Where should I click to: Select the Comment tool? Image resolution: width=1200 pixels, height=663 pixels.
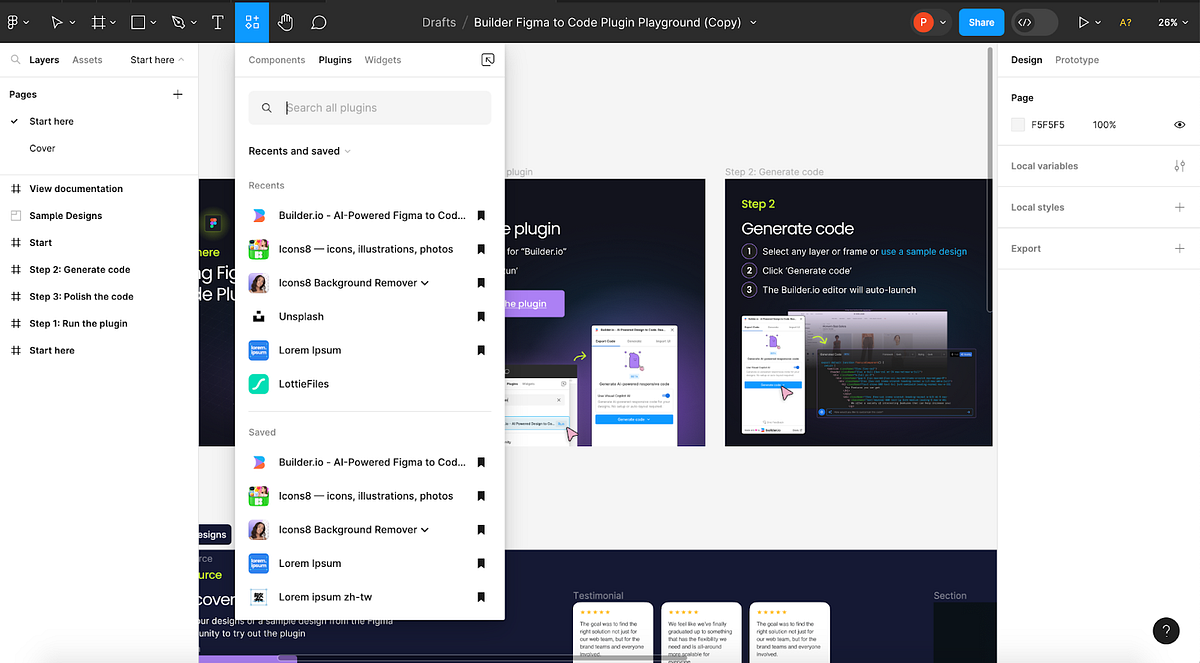point(318,21)
